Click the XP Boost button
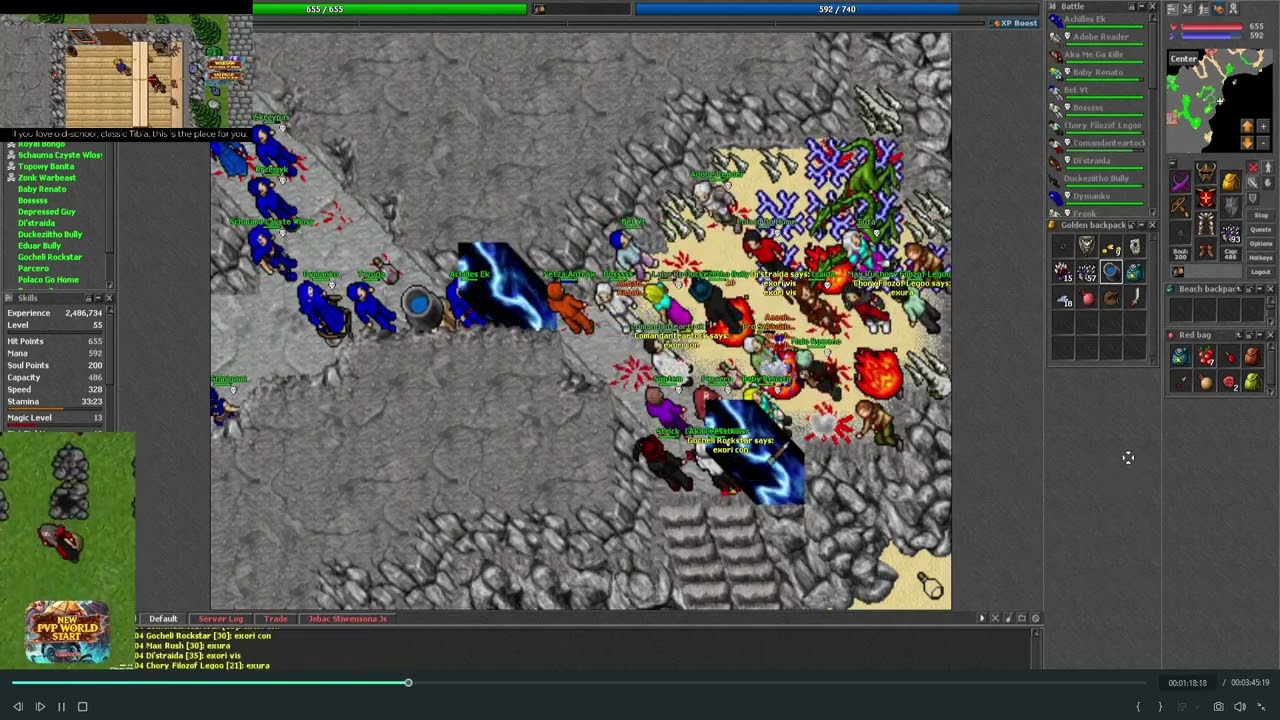 (1014, 23)
